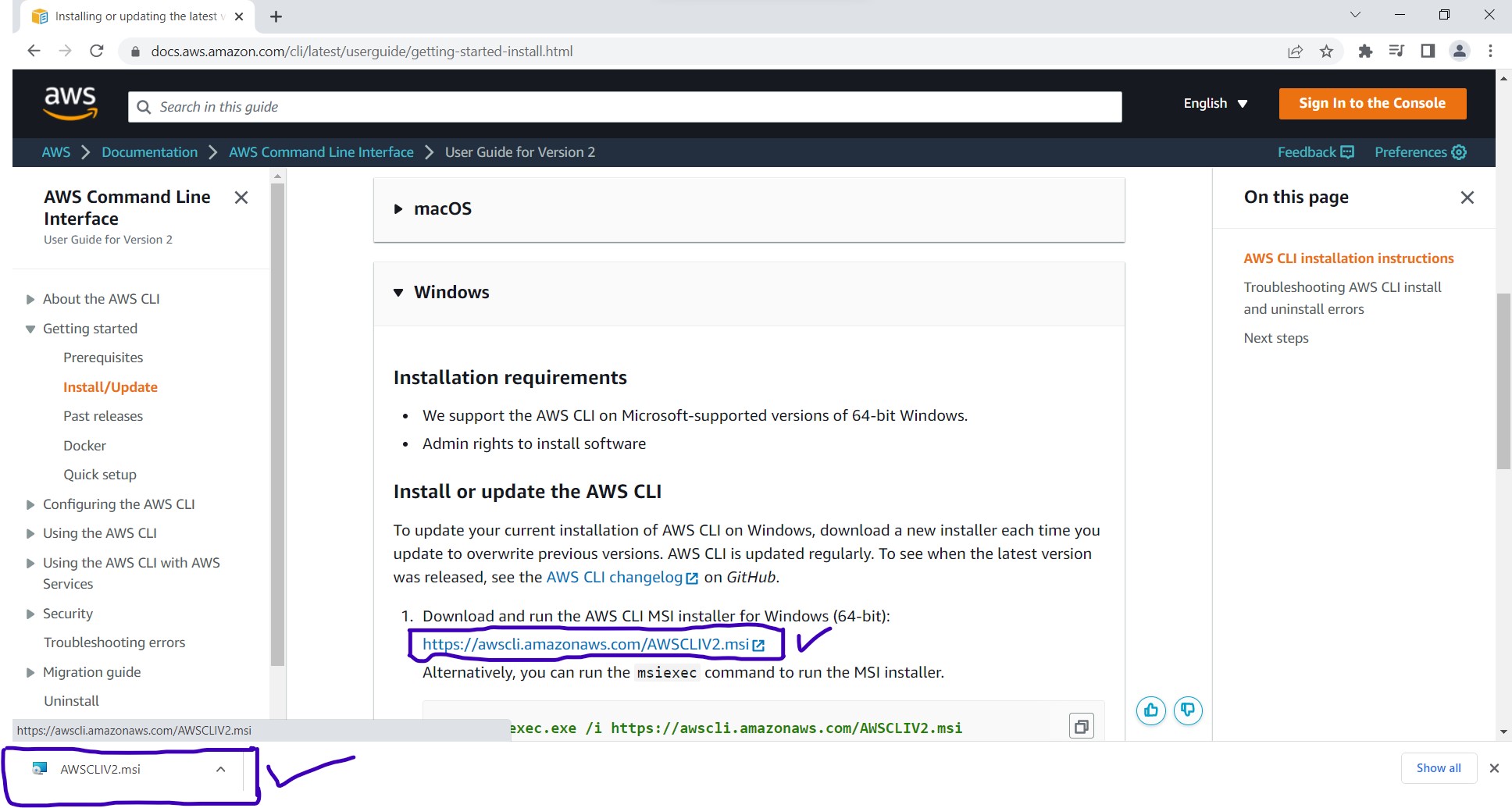This screenshot has width=1512, height=808.
Task: Click the AWS logo to go home
Action: [71, 102]
